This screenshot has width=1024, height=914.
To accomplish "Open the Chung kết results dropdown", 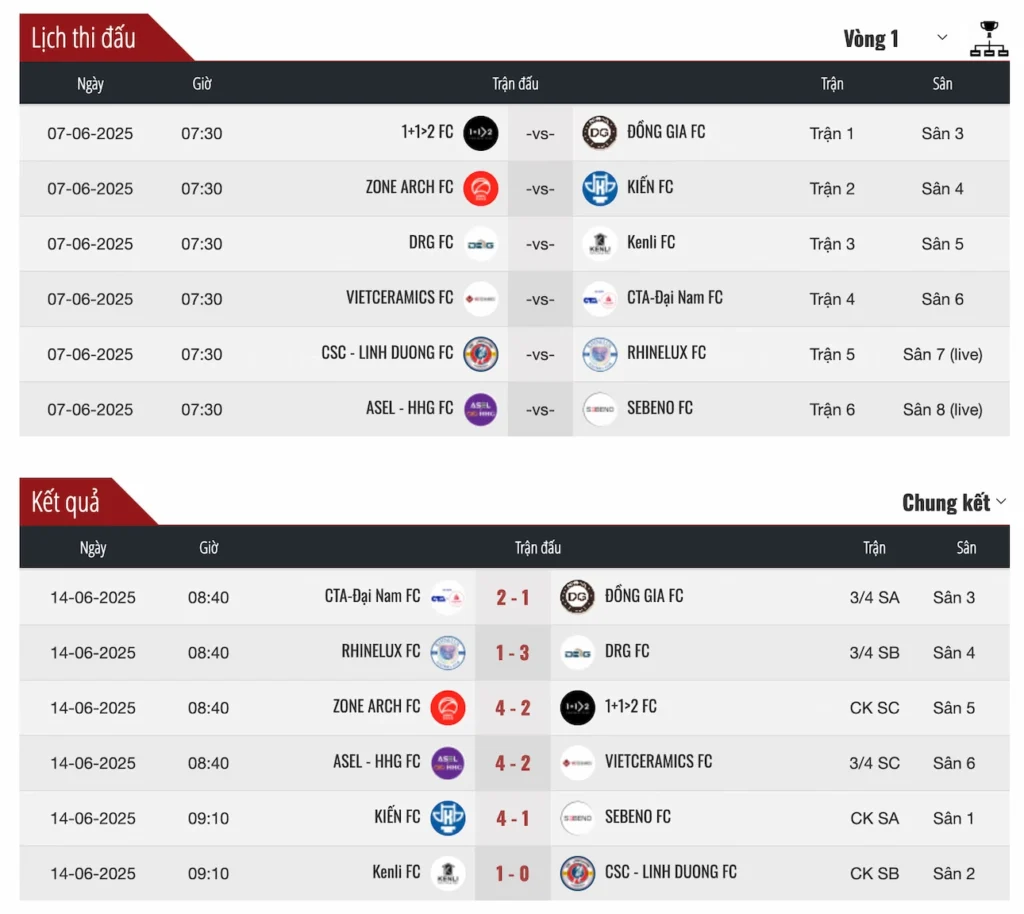I will [953, 502].
